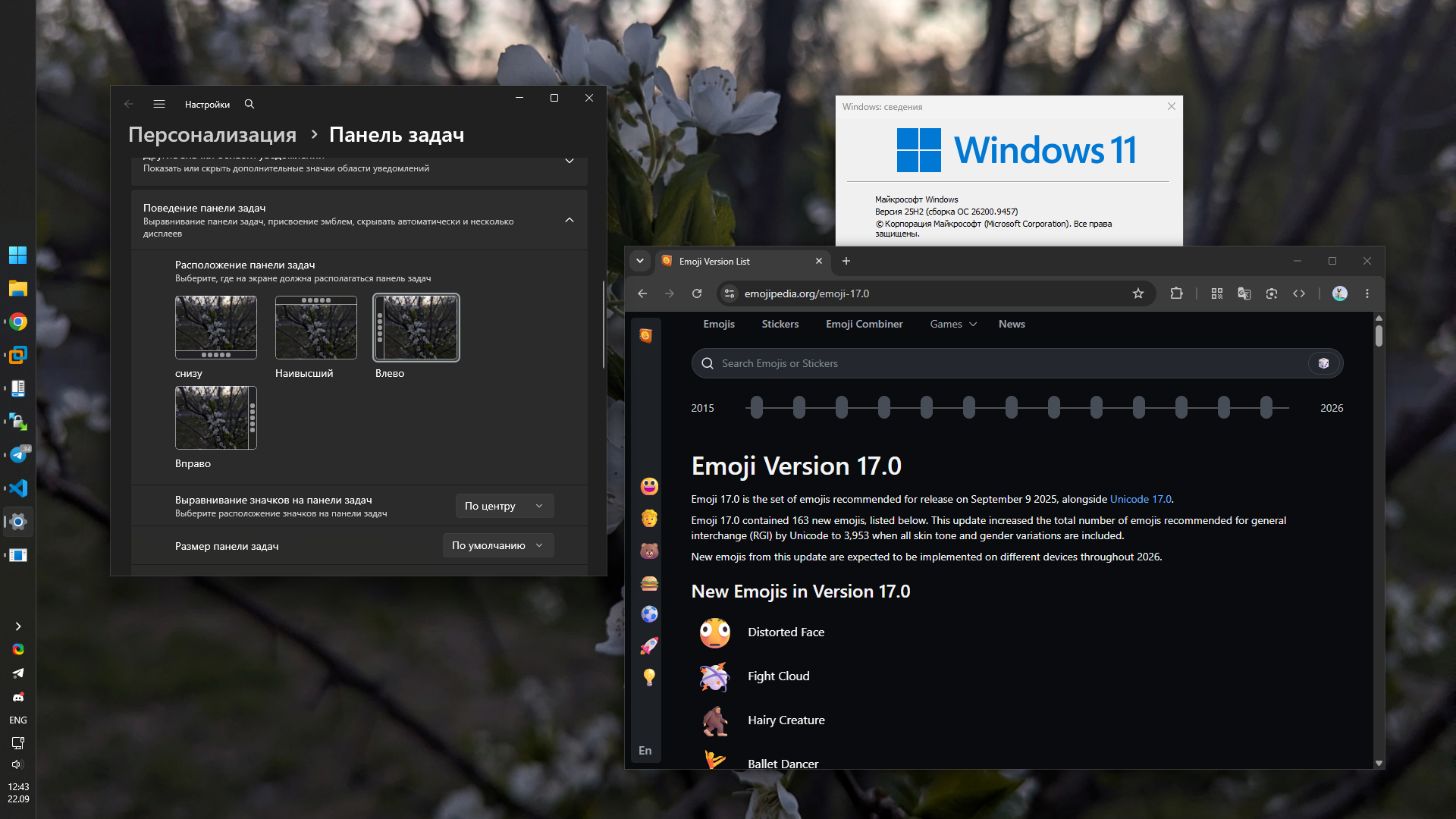Screen dimensions: 1456x819
Task: Open the volume speaker tray icon
Action: tap(17, 764)
